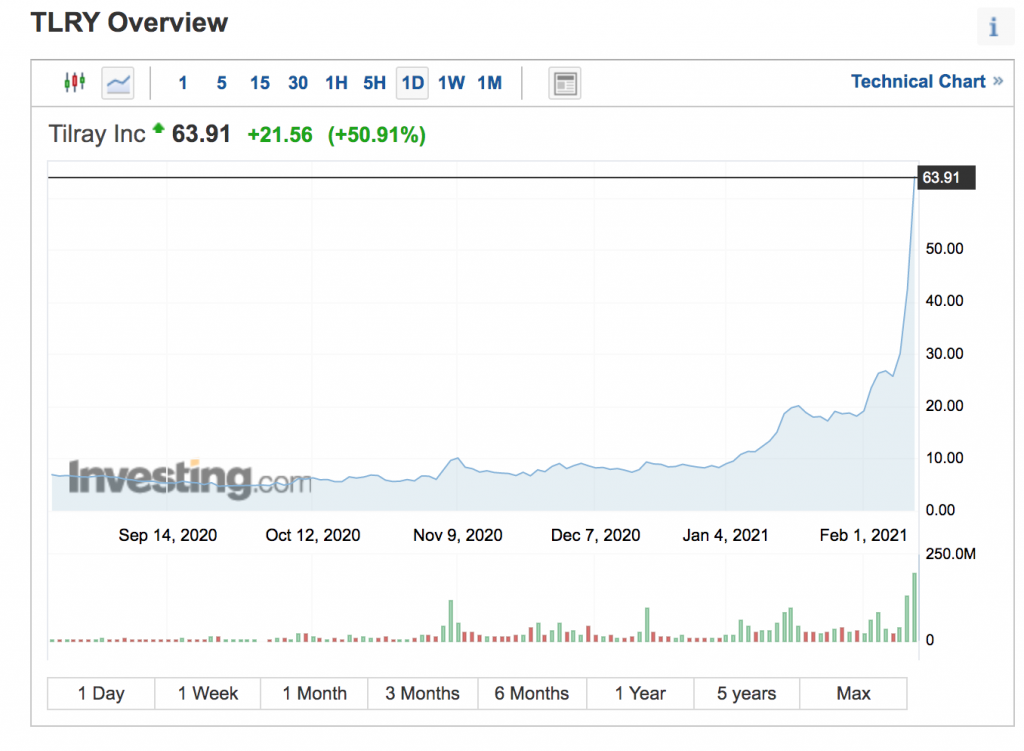Click the info icon beside TLRY Overview
The width and height of the screenshot is (1024, 751).
(x=993, y=27)
